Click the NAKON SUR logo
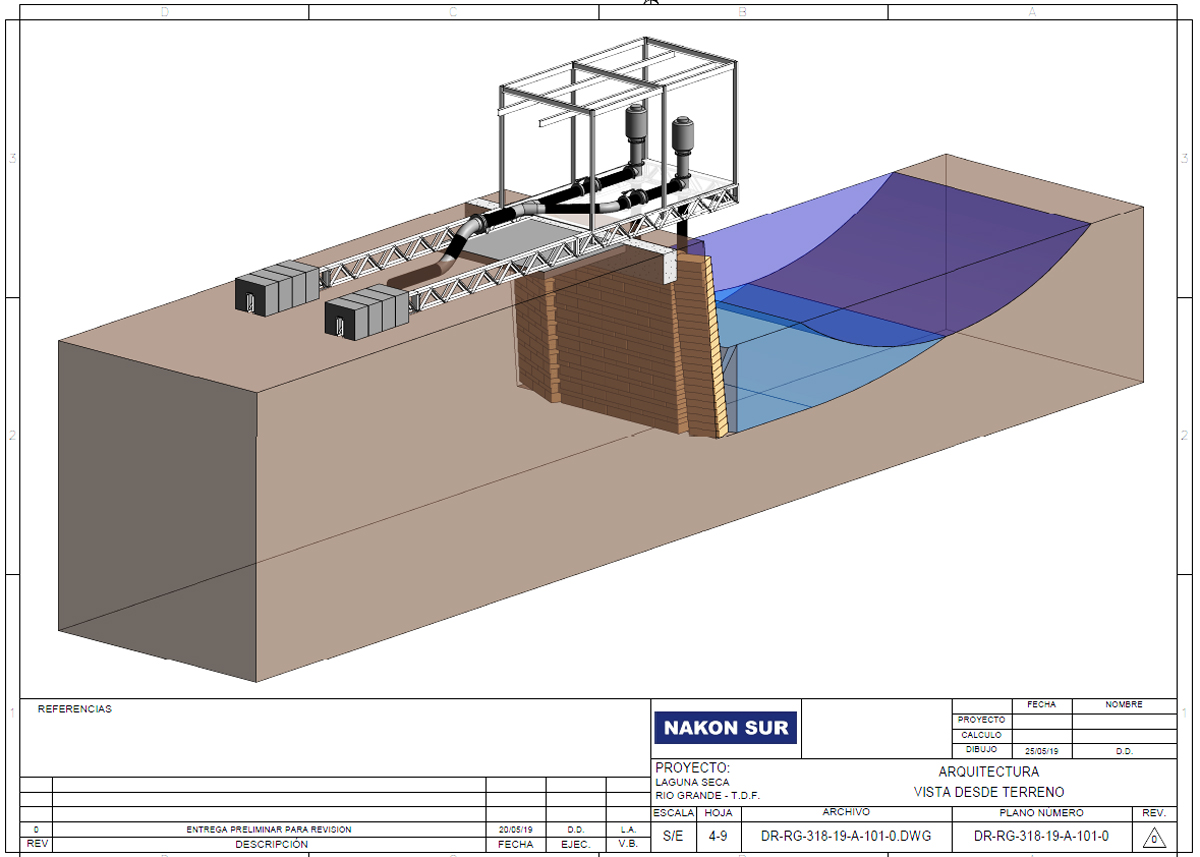The width and height of the screenshot is (1200, 857). click(726, 728)
